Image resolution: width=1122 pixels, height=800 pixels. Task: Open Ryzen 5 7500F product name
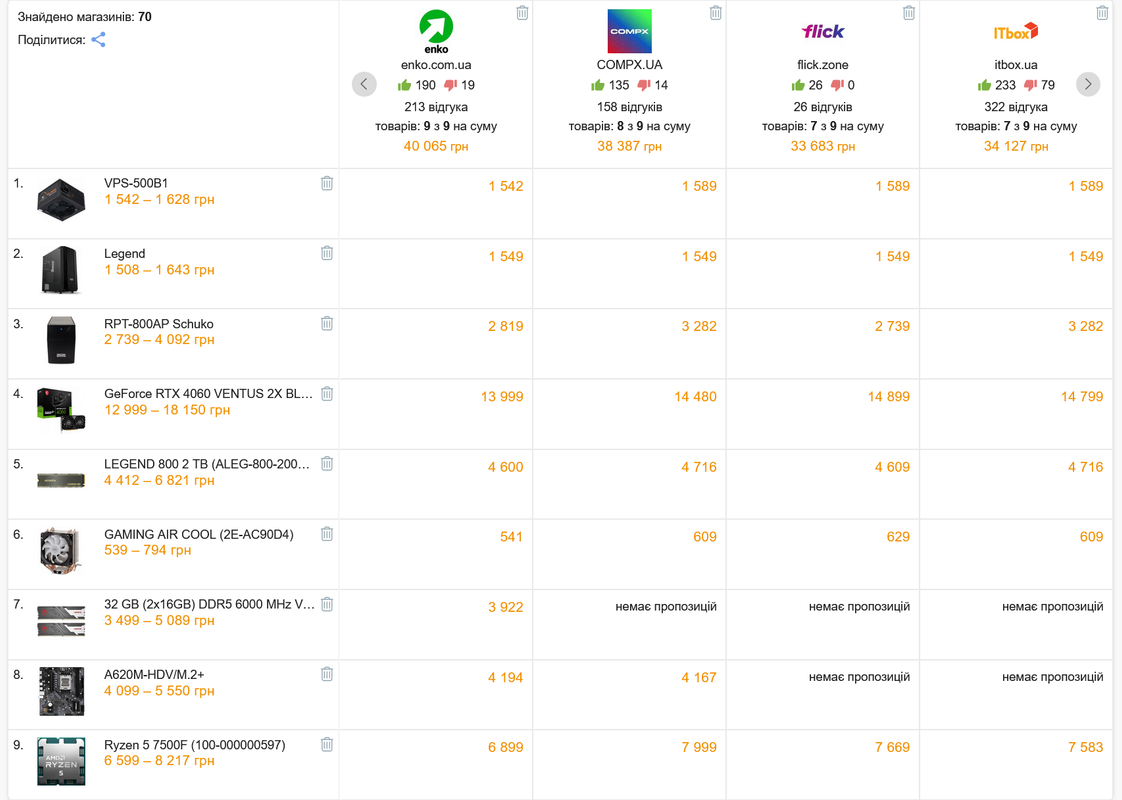[x=195, y=745]
